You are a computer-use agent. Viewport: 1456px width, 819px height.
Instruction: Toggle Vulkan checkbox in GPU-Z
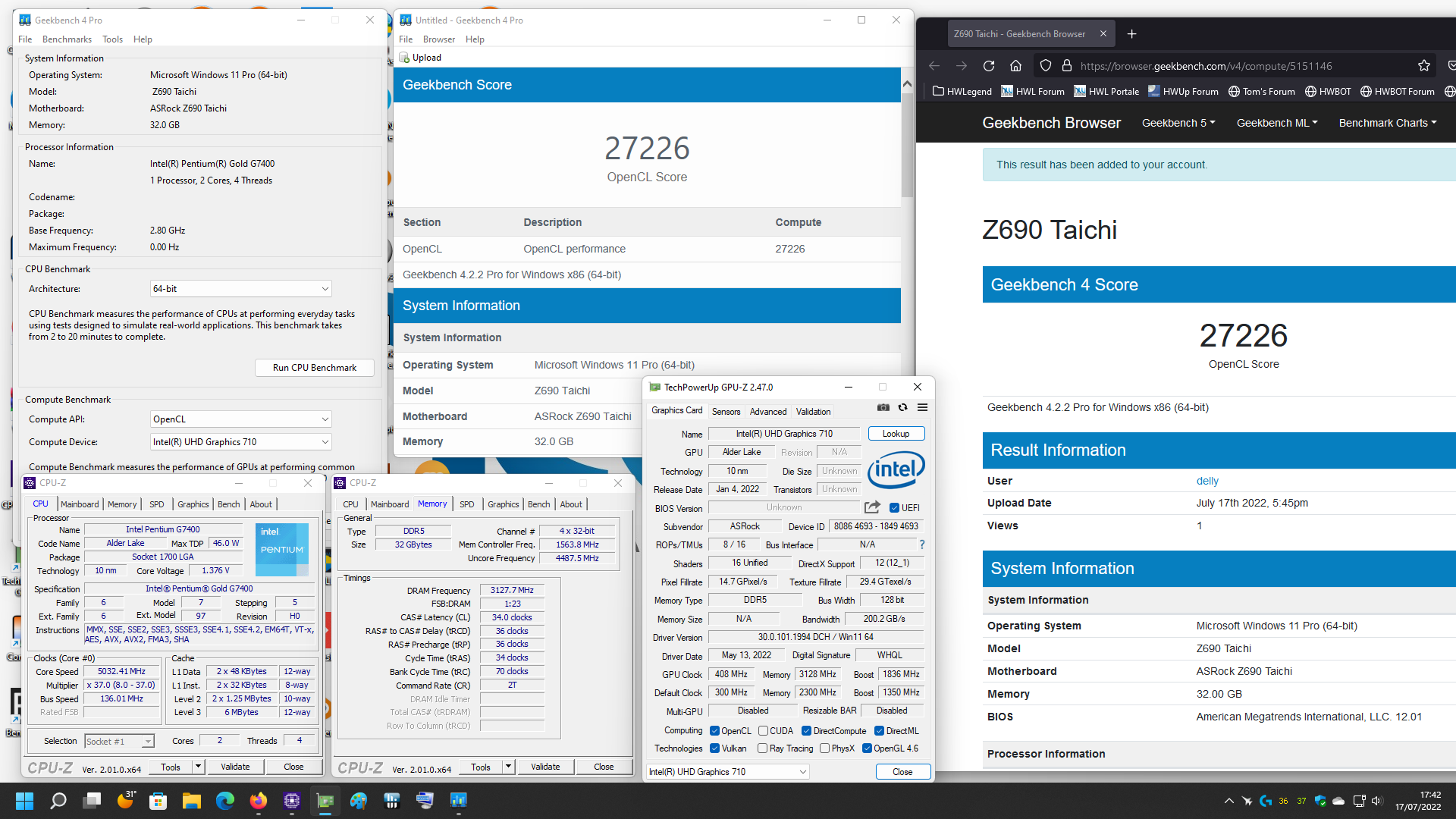[x=714, y=748]
